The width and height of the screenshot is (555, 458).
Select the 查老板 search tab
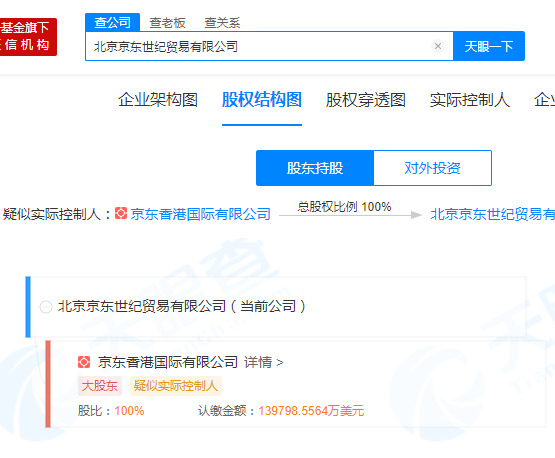(x=167, y=23)
